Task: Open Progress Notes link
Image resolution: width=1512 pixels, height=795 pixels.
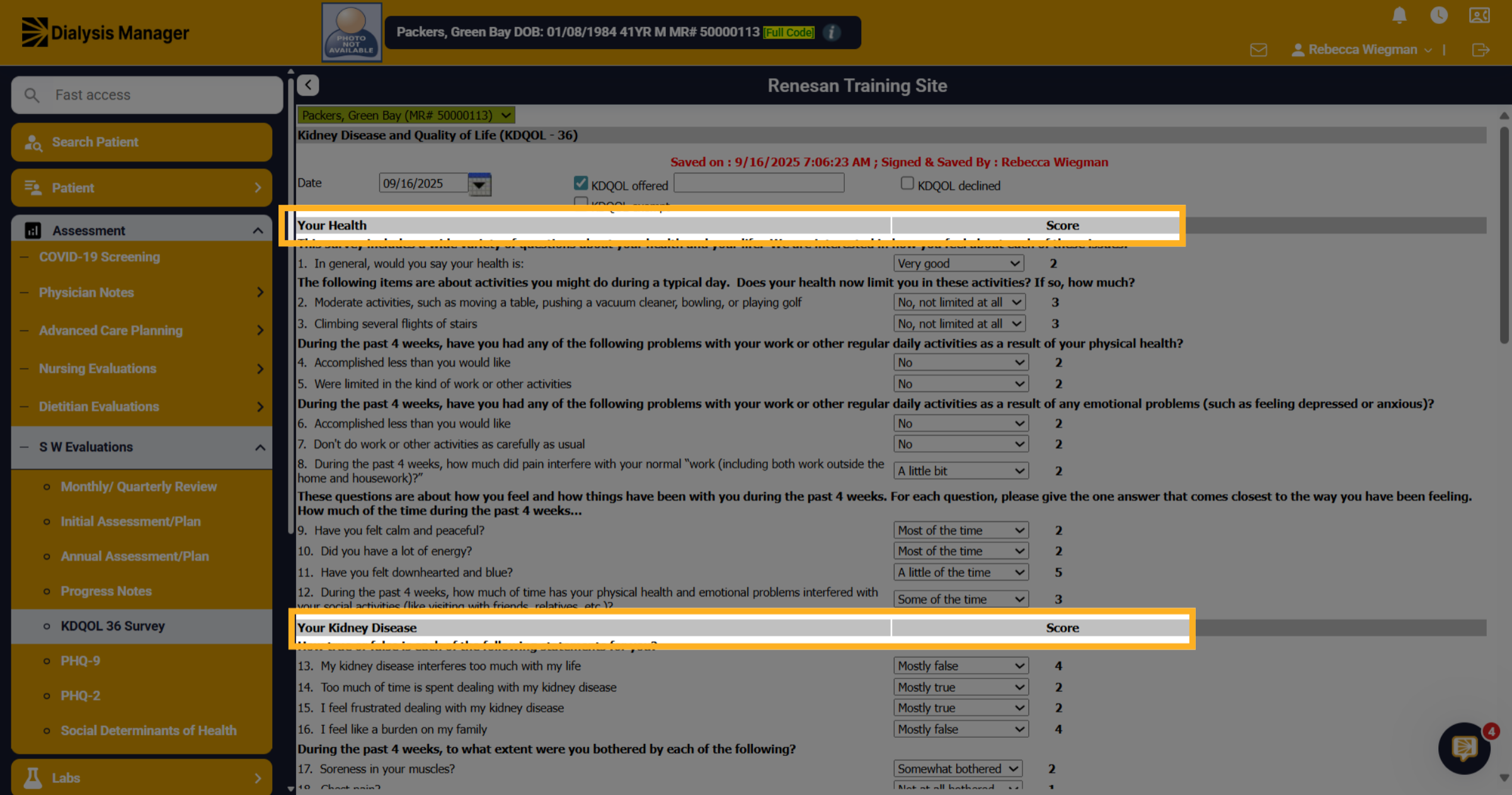Action: coord(106,592)
